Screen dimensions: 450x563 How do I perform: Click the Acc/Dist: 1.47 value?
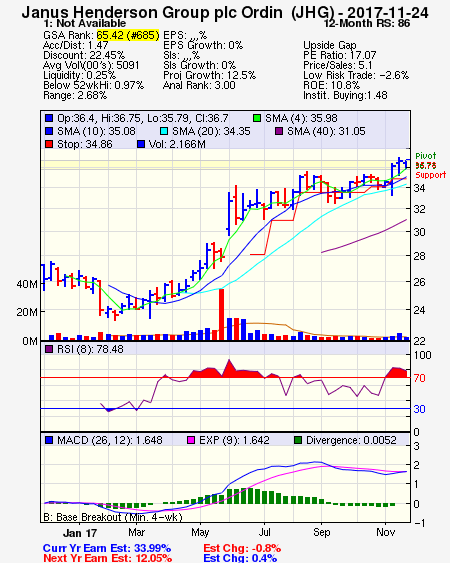click(75, 45)
